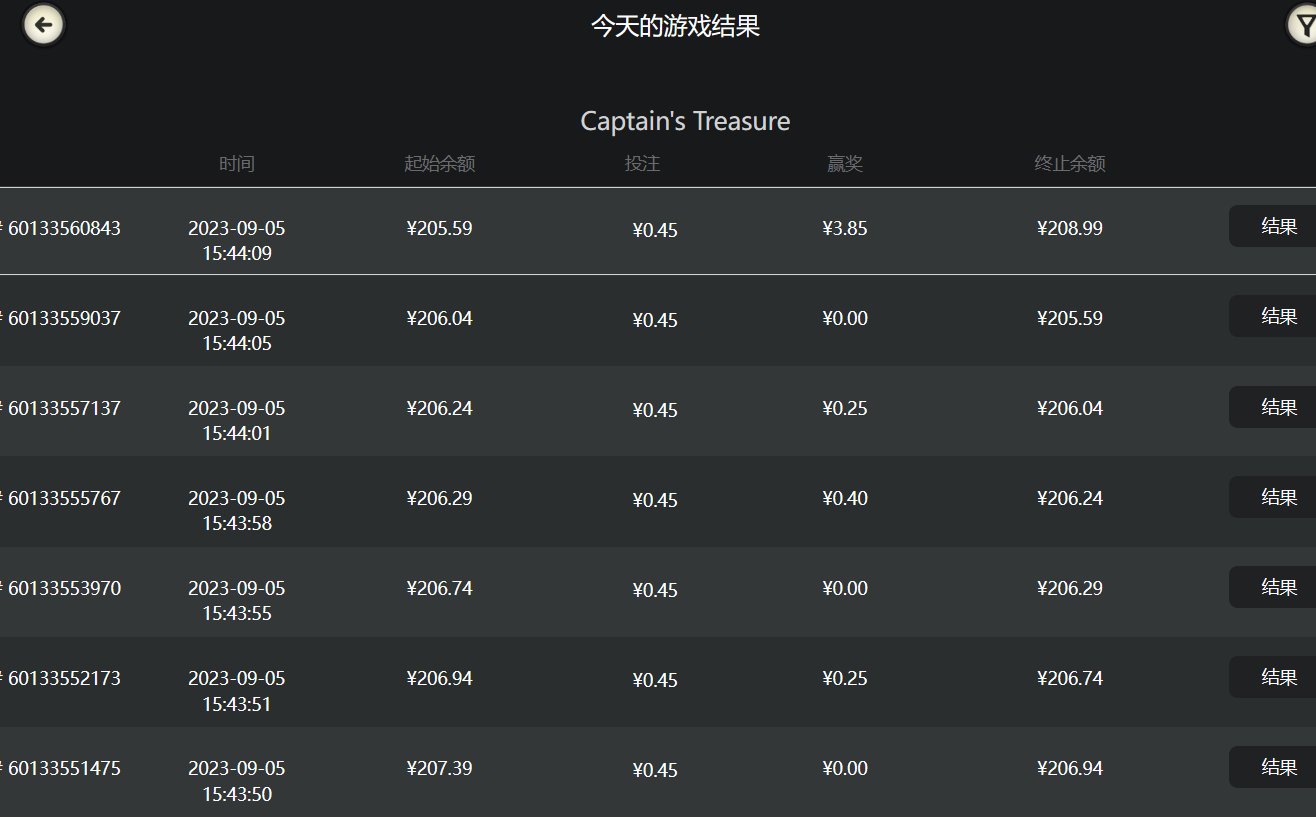
Task: Click the 时间 column header
Action: 237,164
